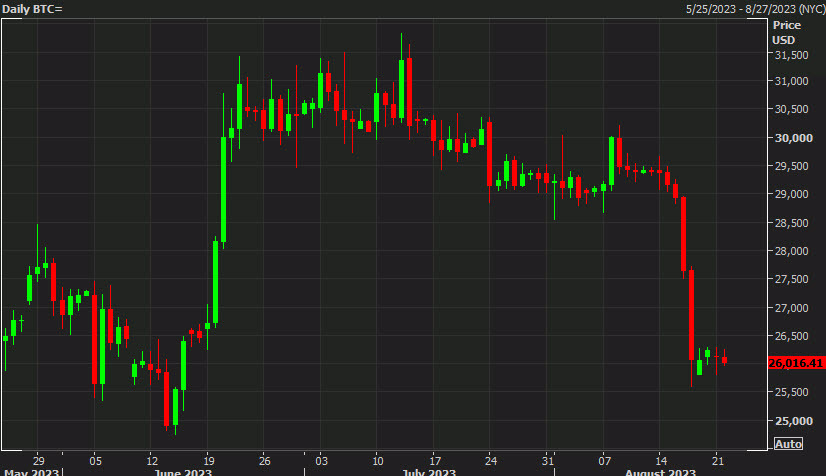Select the 31,000 price axis label

point(791,81)
